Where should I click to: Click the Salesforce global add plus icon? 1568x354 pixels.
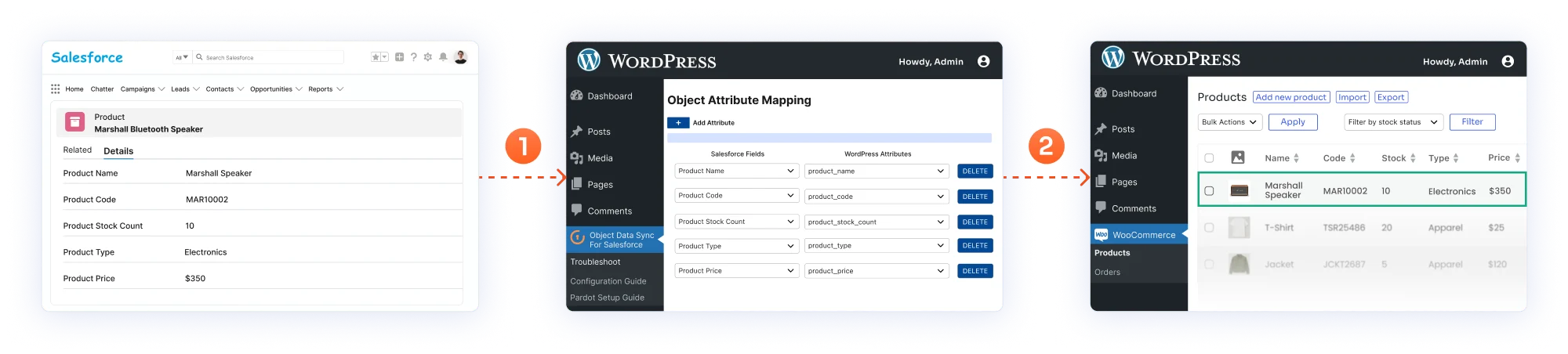pyautogui.click(x=400, y=57)
